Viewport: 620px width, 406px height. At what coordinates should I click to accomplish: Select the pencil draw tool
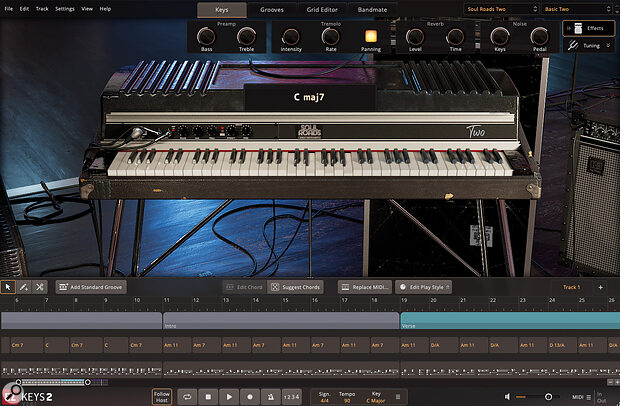click(x=24, y=287)
